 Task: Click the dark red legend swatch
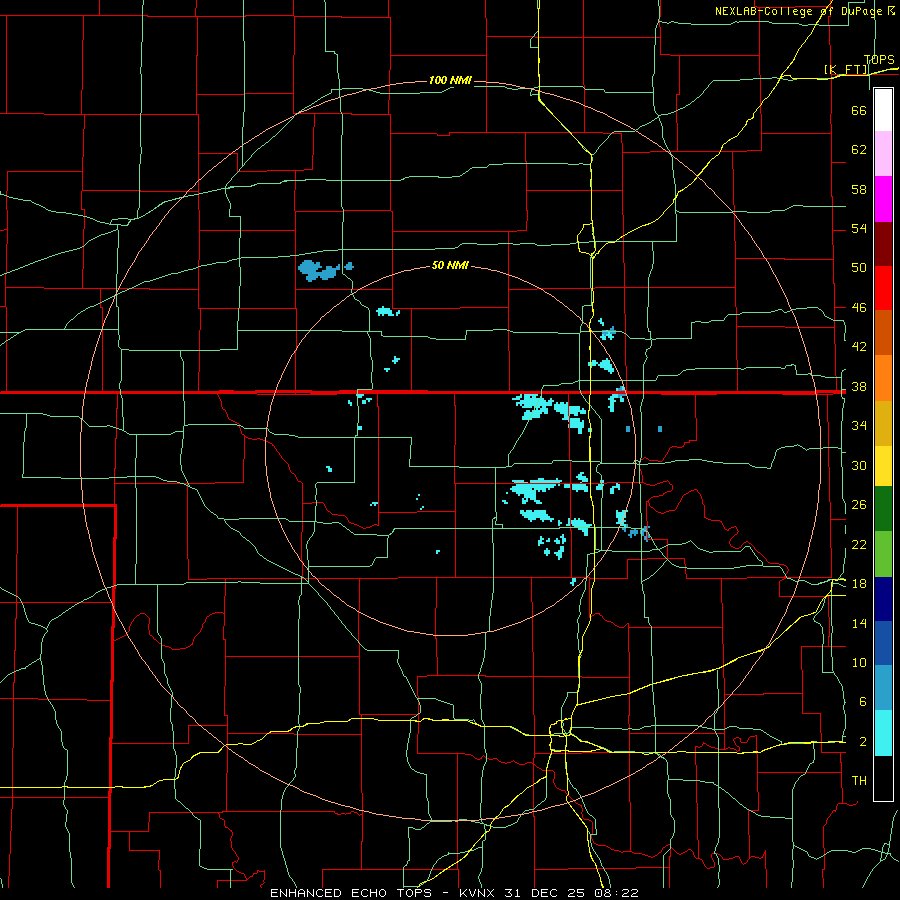coord(883,243)
